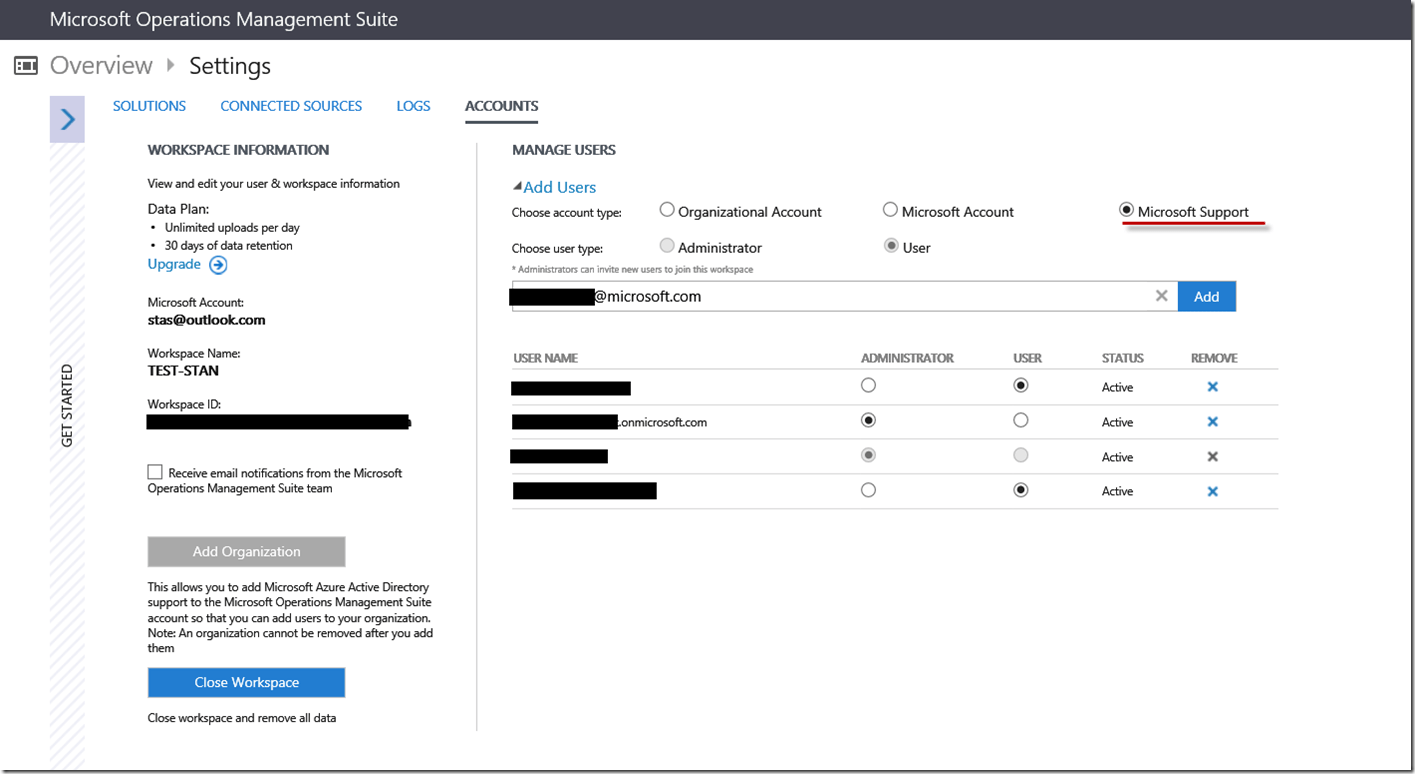The height and width of the screenshot is (774, 1415).
Task: Go to the Logs tab
Action: point(413,106)
